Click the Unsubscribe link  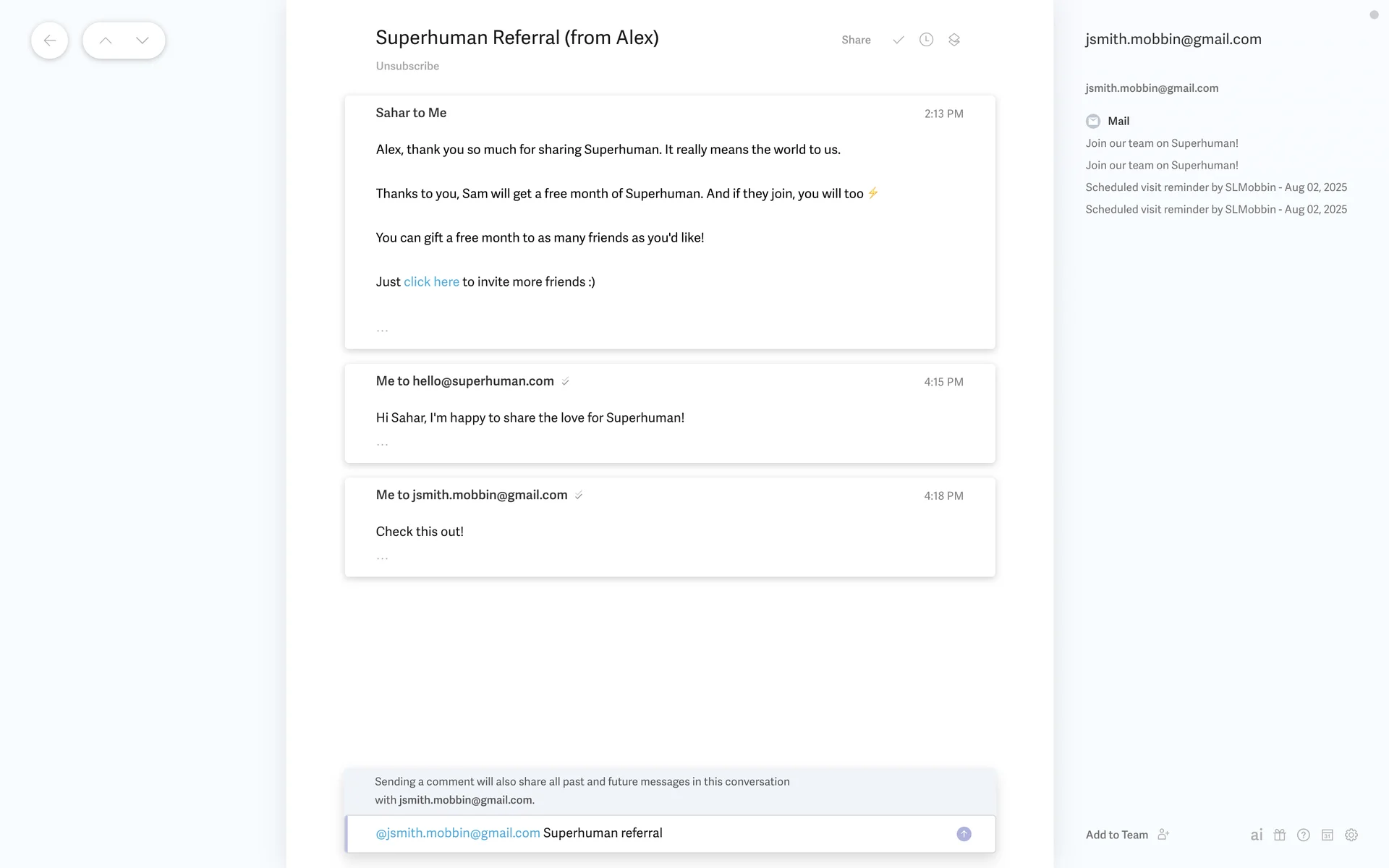tap(407, 66)
